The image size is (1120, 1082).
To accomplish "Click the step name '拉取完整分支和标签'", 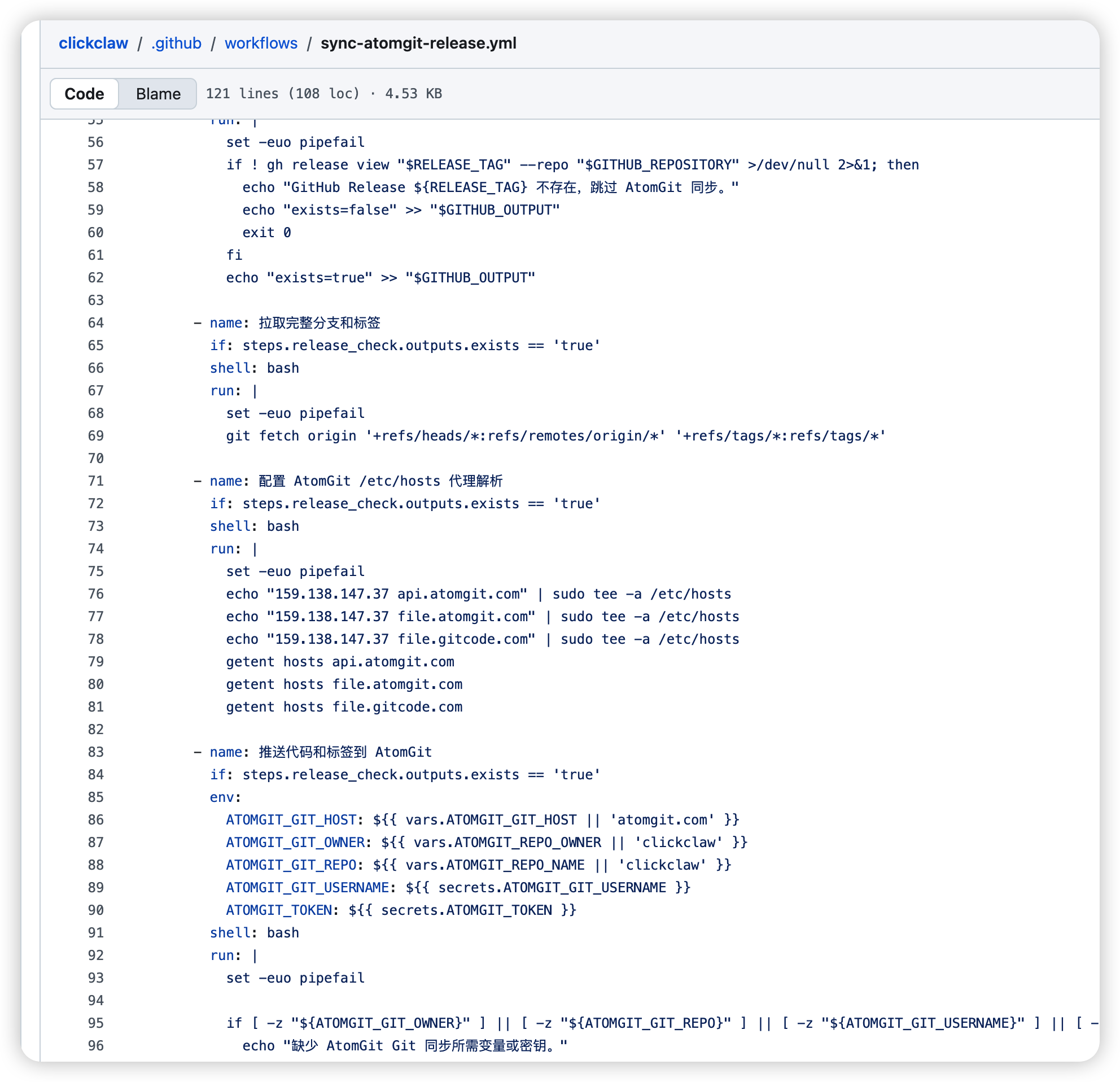I will 319,323.
